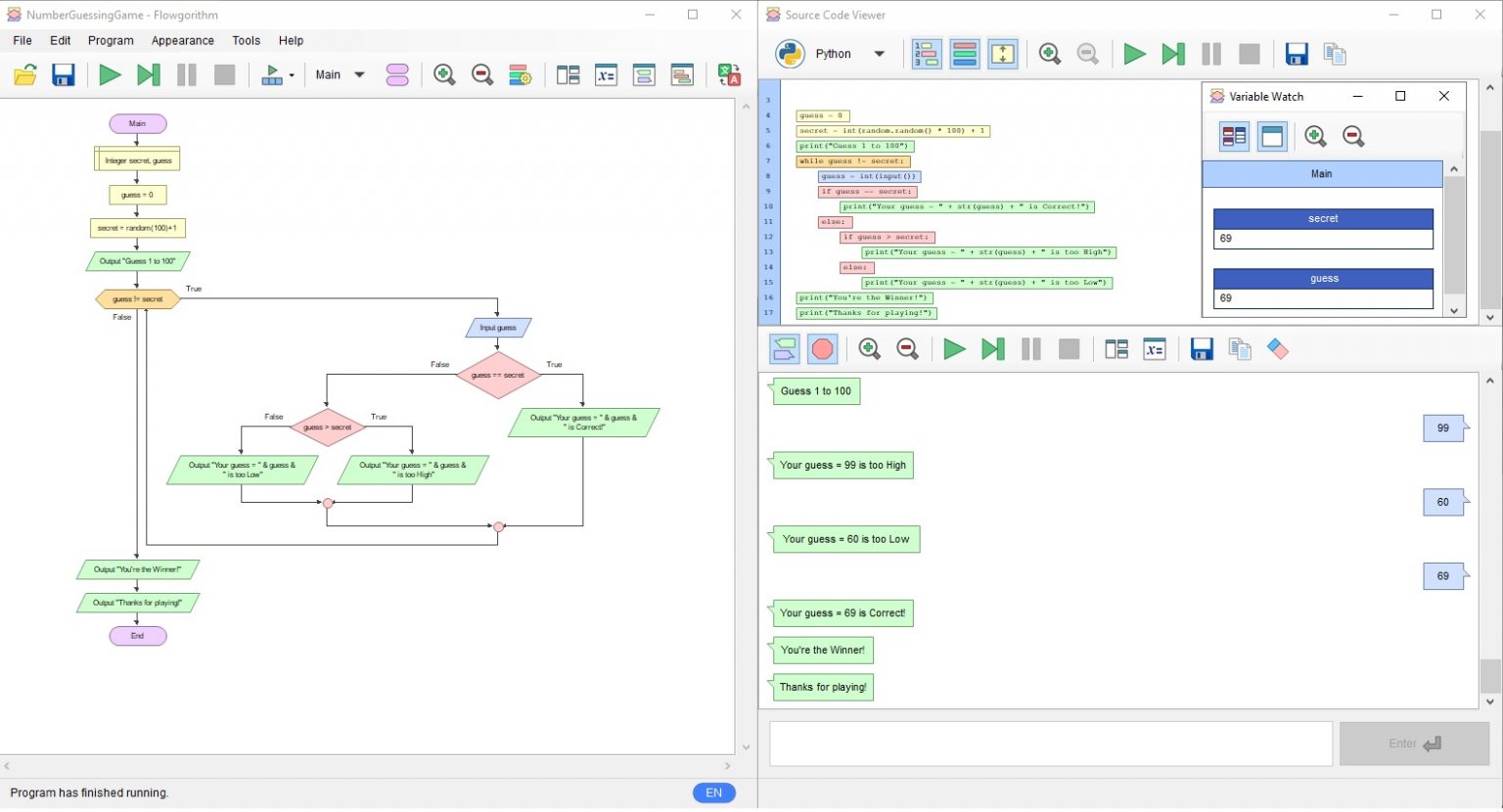Click the EN language indicator in status bar

pos(713,792)
